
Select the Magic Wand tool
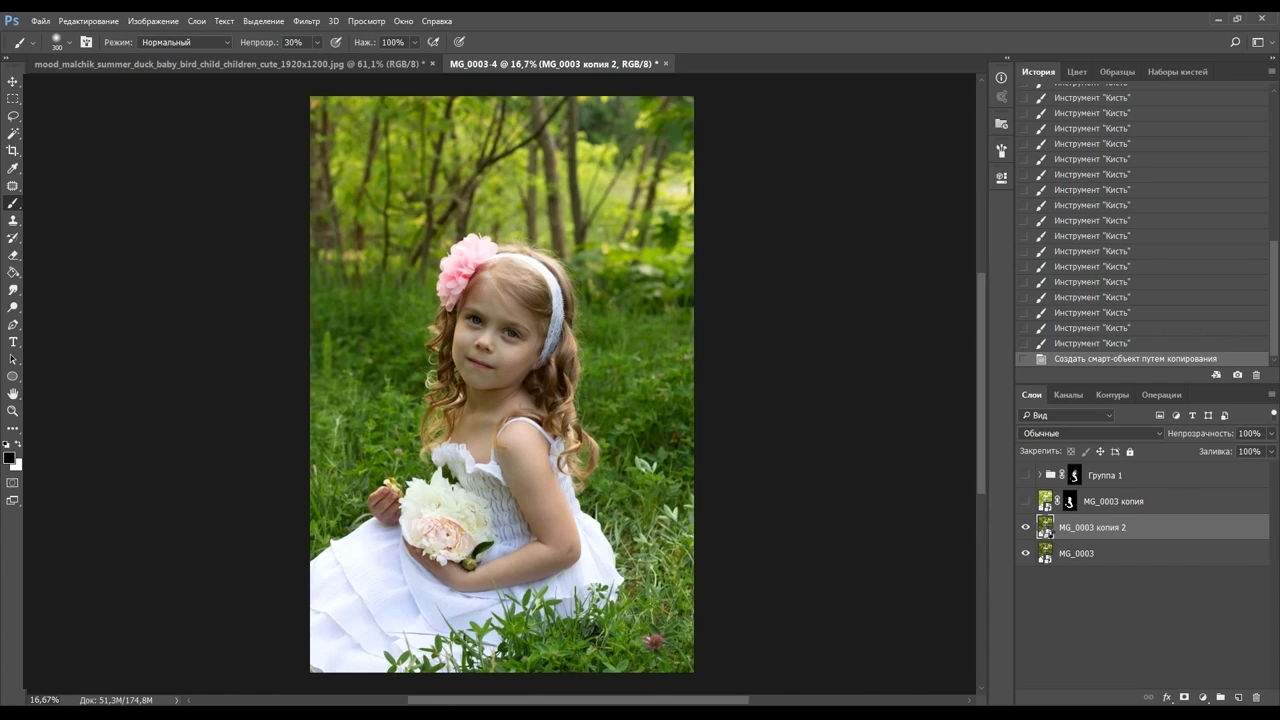(13, 133)
